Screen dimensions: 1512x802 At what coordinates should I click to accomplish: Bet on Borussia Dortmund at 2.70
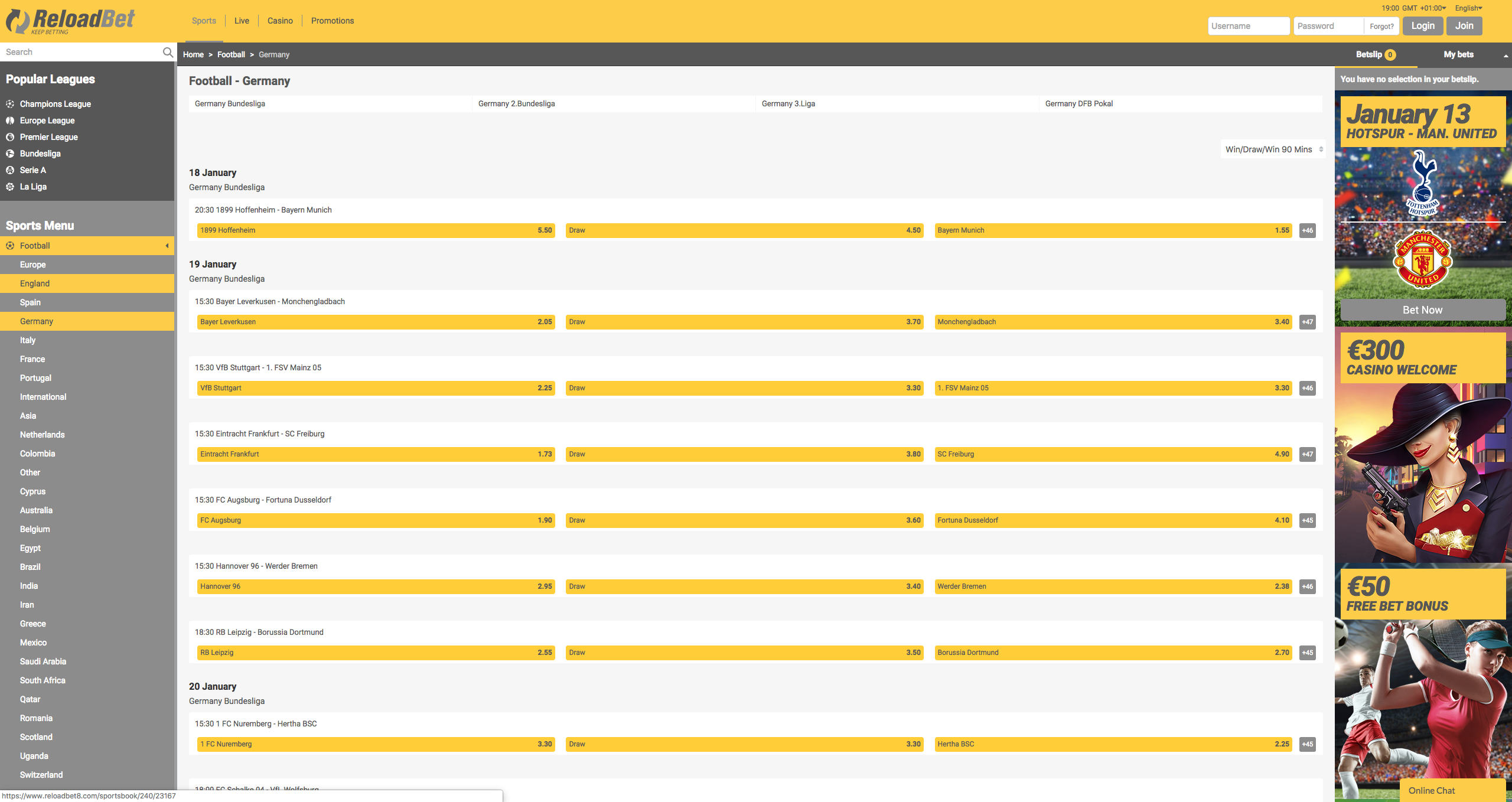click(x=1113, y=653)
